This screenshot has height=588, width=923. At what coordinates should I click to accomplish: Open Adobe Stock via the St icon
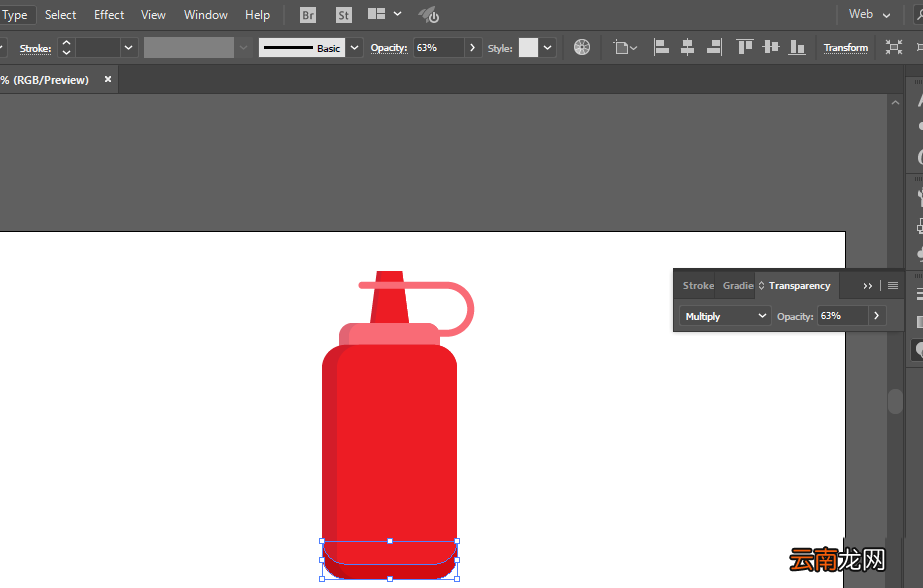pos(344,15)
